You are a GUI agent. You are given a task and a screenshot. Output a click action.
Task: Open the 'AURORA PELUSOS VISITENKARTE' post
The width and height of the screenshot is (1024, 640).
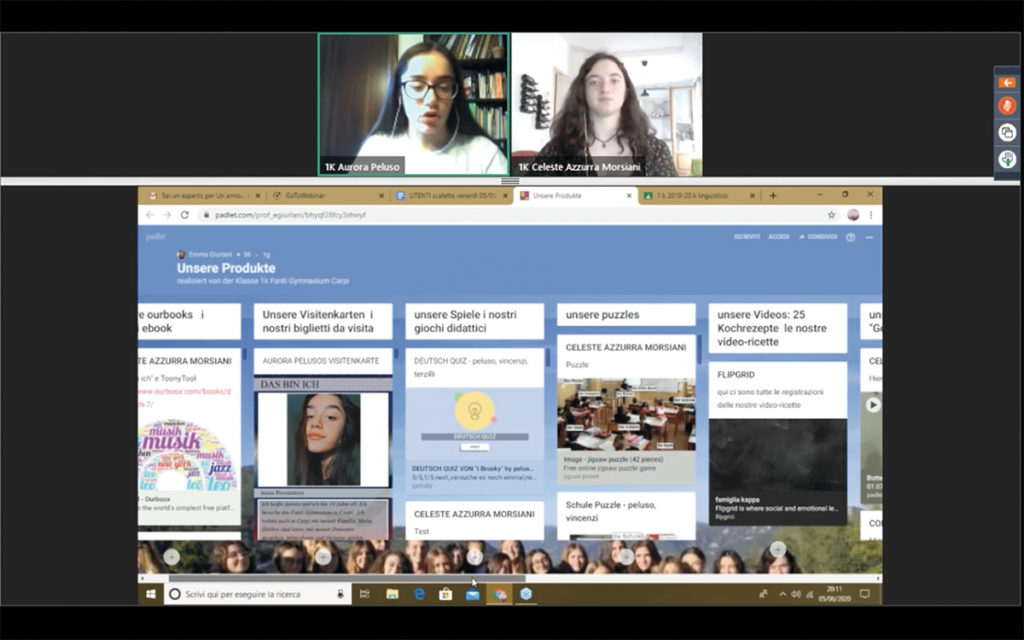321,360
